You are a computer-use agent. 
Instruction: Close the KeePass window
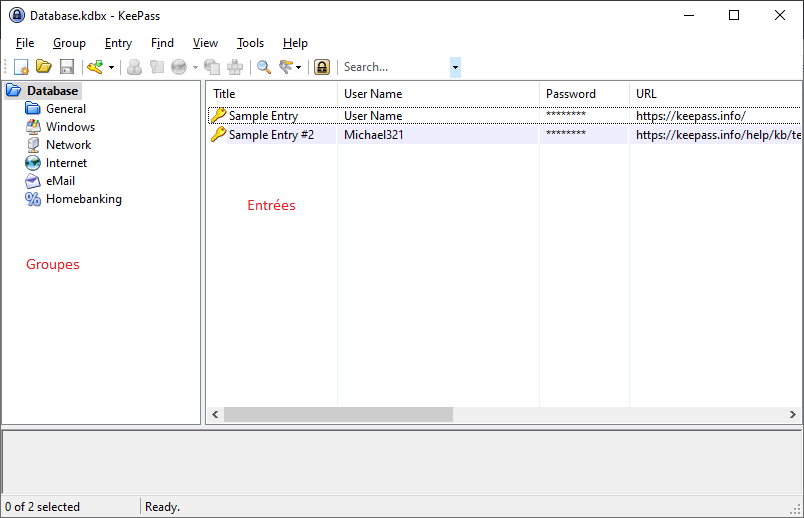coord(780,15)
